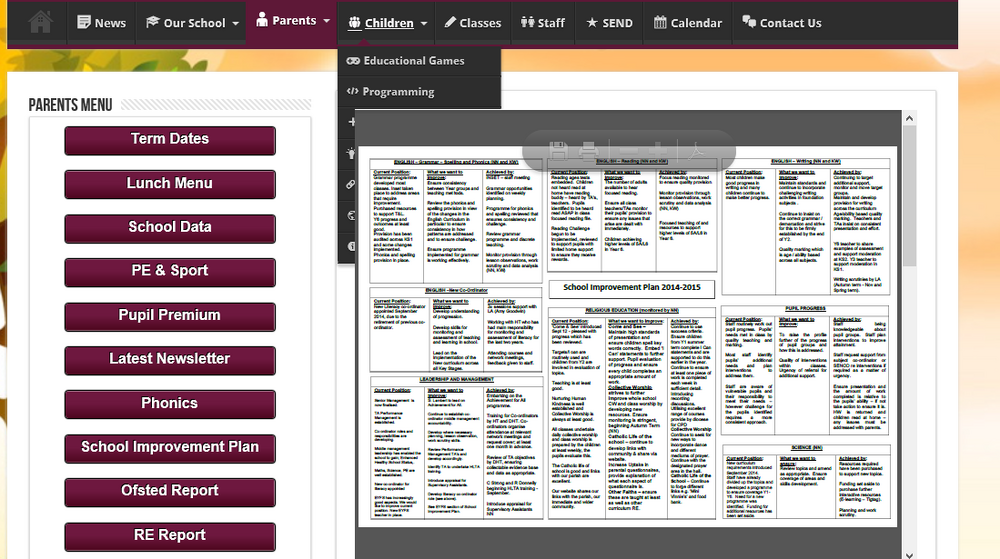Click the globe icon in Children dropdown
Viewport: 1000px width, 559px height.
point(351,215)
